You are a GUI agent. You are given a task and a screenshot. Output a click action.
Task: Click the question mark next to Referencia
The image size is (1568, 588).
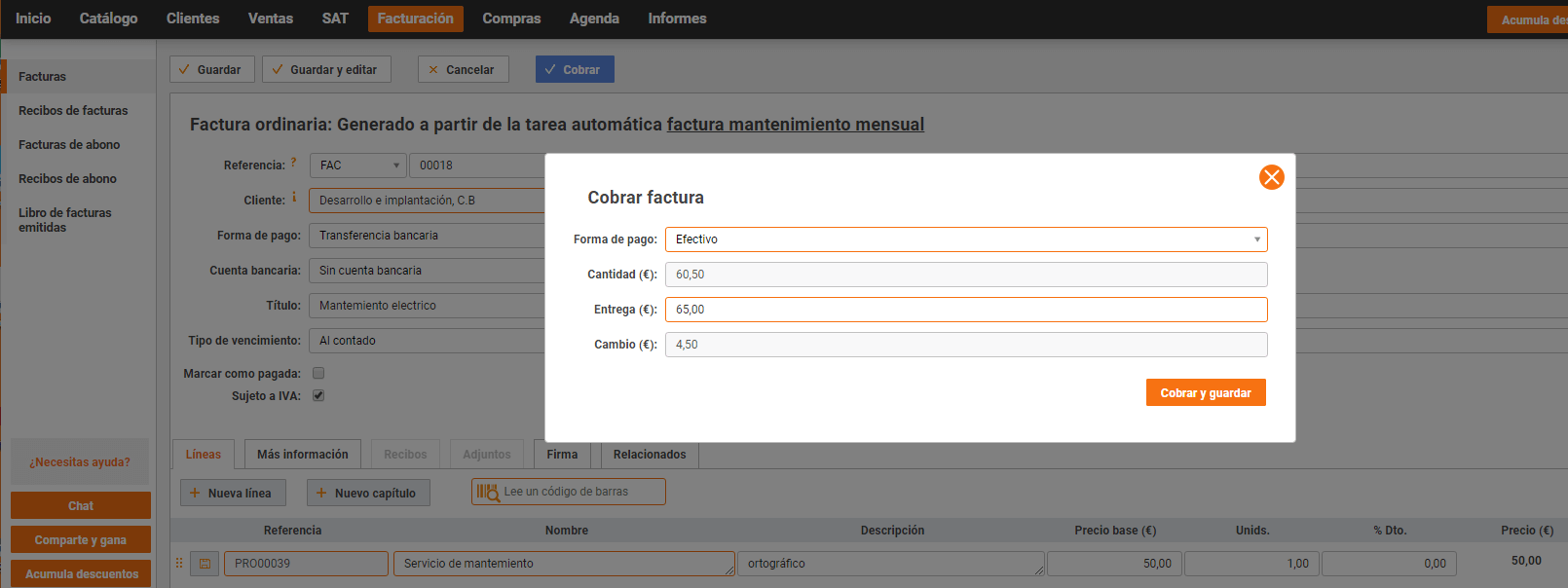(293, 163)
